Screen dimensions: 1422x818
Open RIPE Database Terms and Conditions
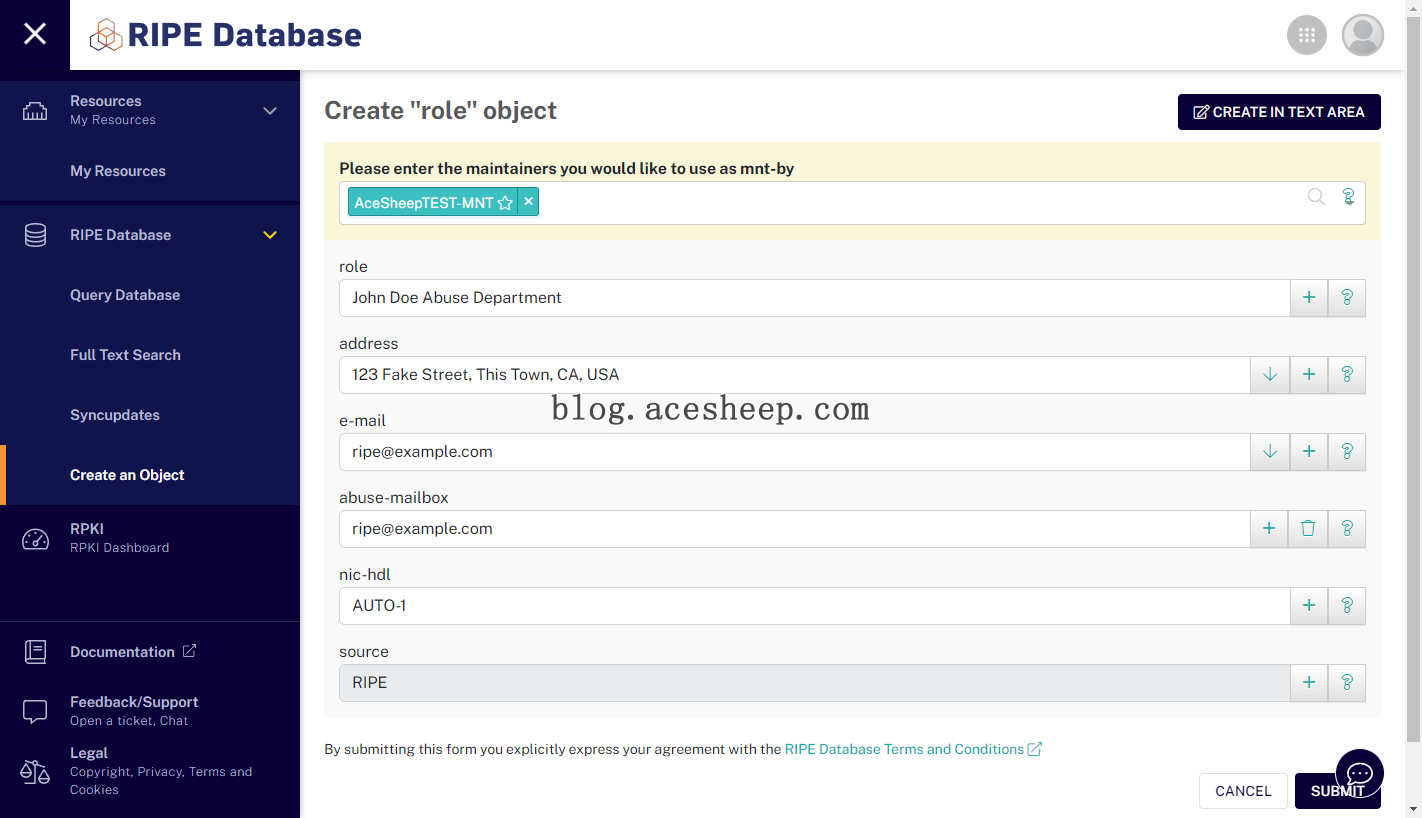913,749
